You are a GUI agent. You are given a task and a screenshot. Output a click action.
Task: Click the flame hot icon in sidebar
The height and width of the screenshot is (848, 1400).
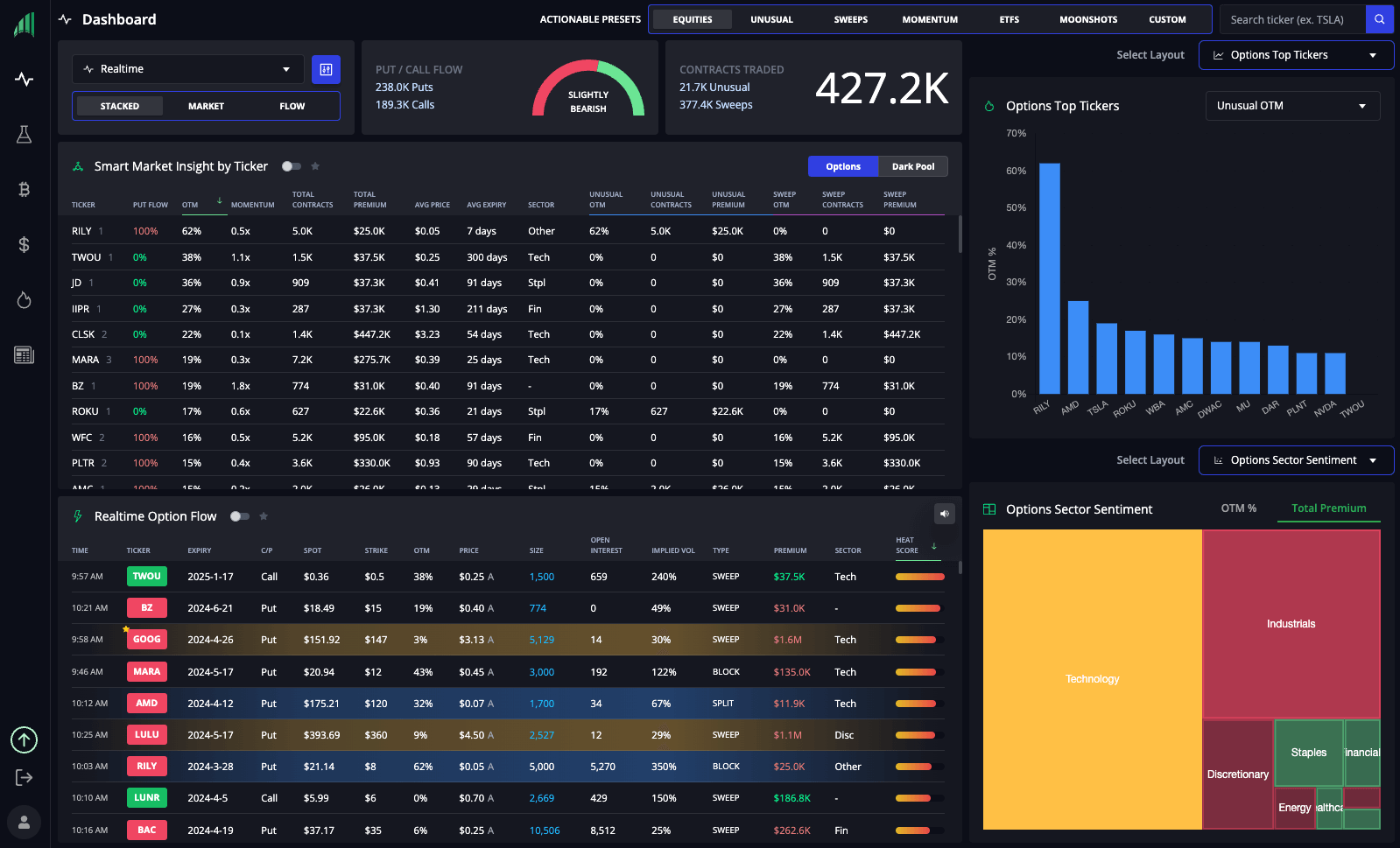pyautogui.click(x=24, y=300)
